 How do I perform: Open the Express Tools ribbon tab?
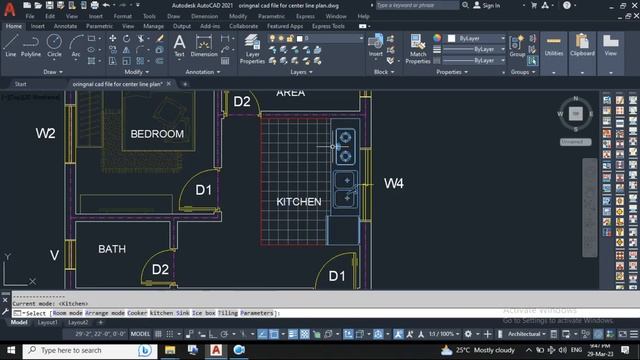[328, 26]
